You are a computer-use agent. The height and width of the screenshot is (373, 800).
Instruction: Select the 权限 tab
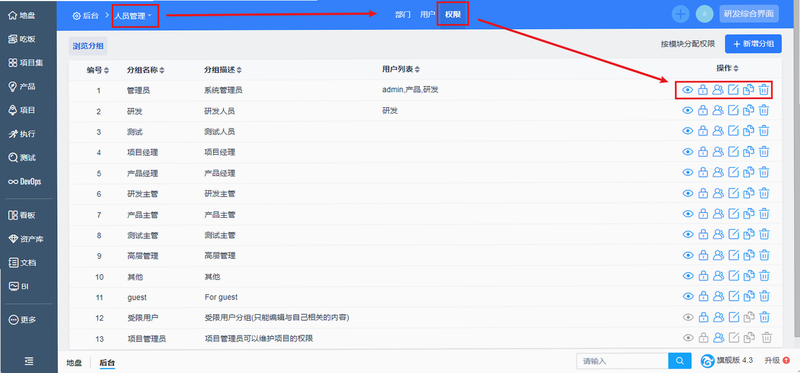[453, 15]
